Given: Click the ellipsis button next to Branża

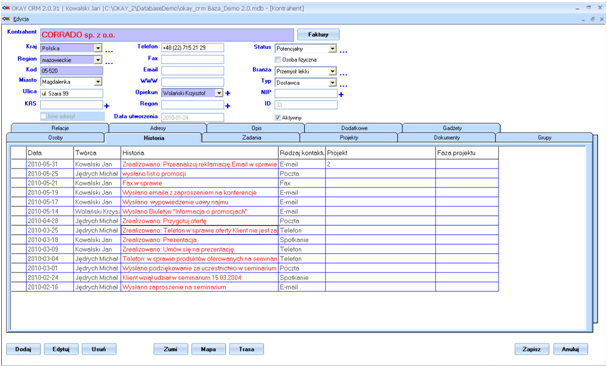Looking at the screenshot, I should point(343,74).
